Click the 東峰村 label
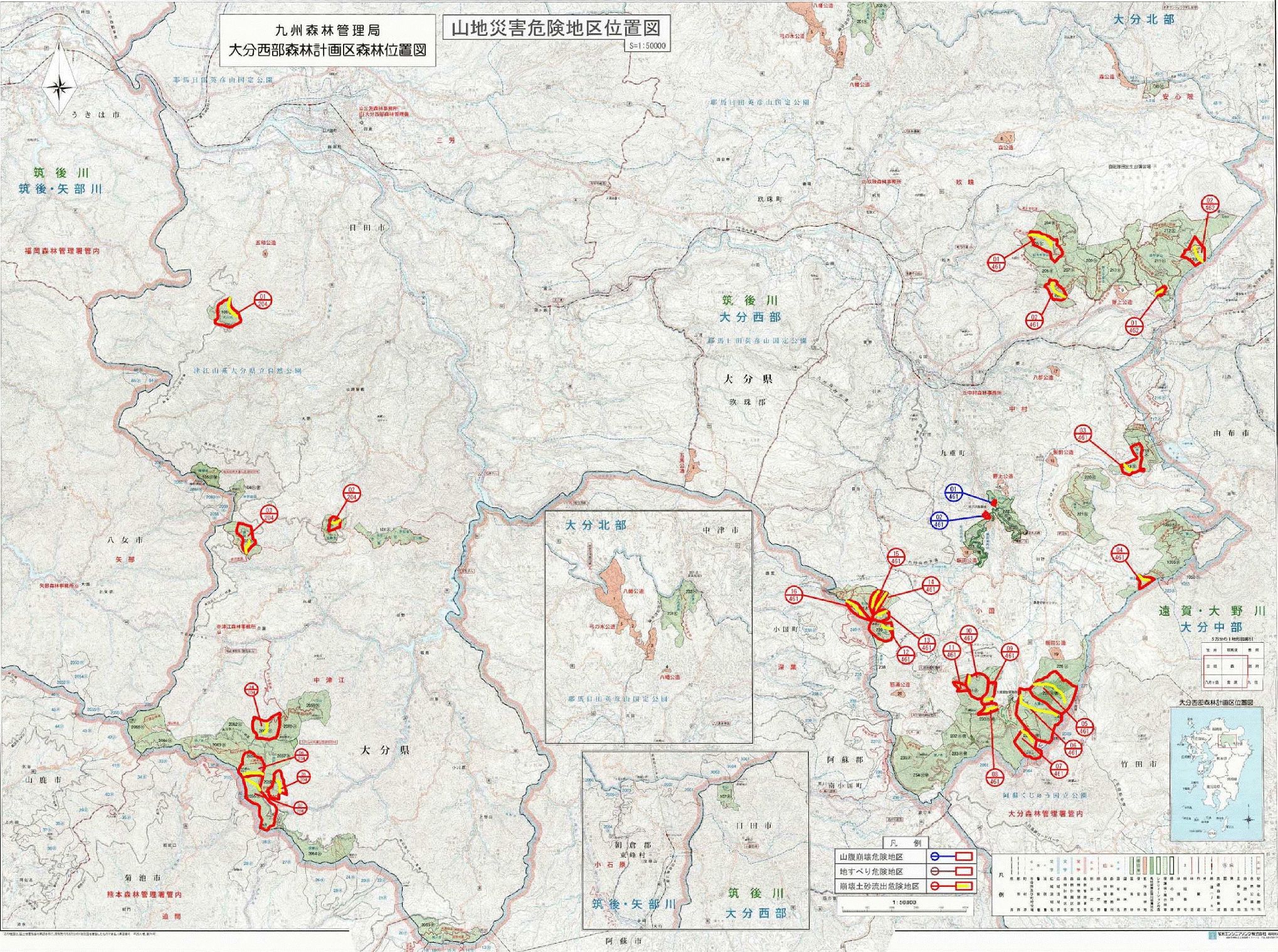Viewport: 1278px width, 952px height. pyautogui.click(x=631, y=855)
